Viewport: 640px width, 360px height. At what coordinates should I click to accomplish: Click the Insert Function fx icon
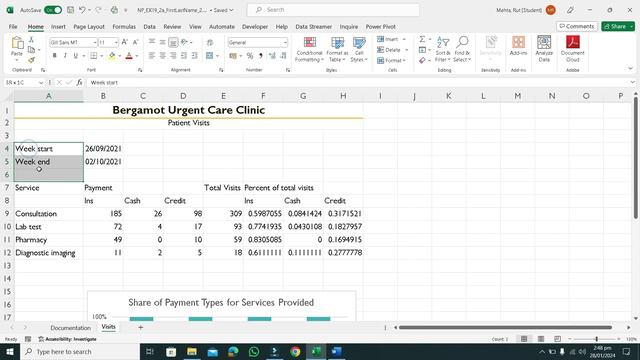coord(80,82)
